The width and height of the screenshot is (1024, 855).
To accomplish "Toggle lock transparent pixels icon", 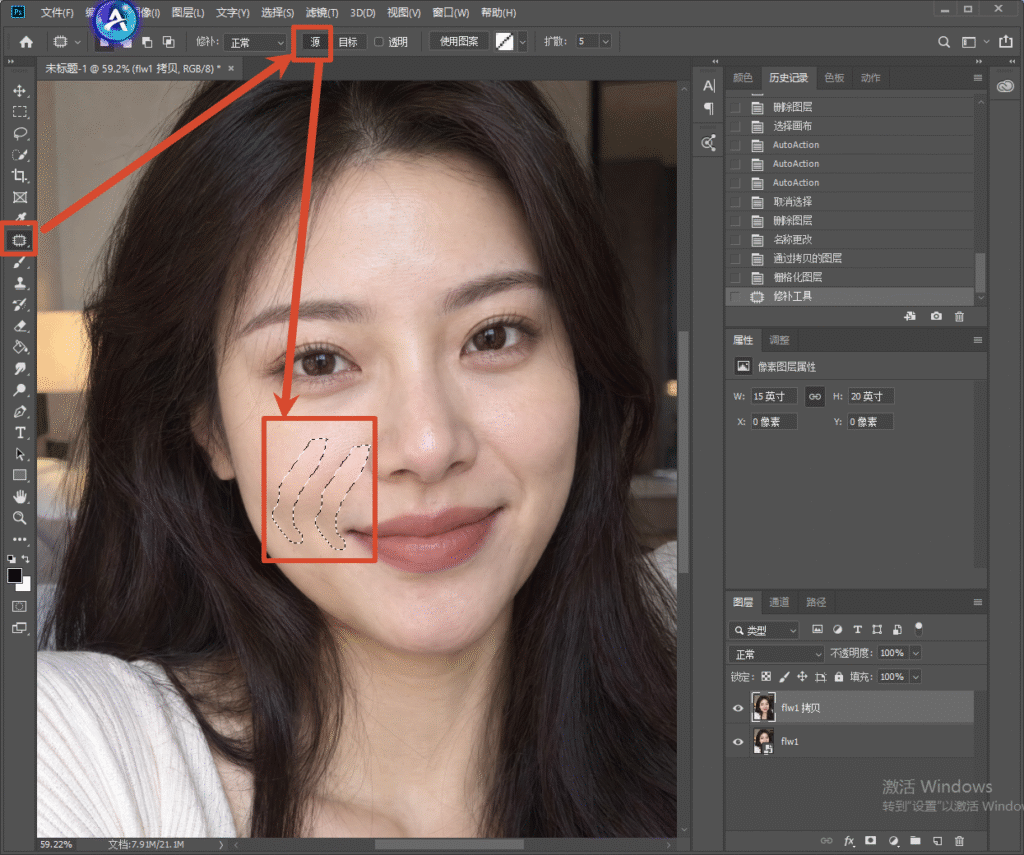I will pyautogui.click(x=766, y=677).
